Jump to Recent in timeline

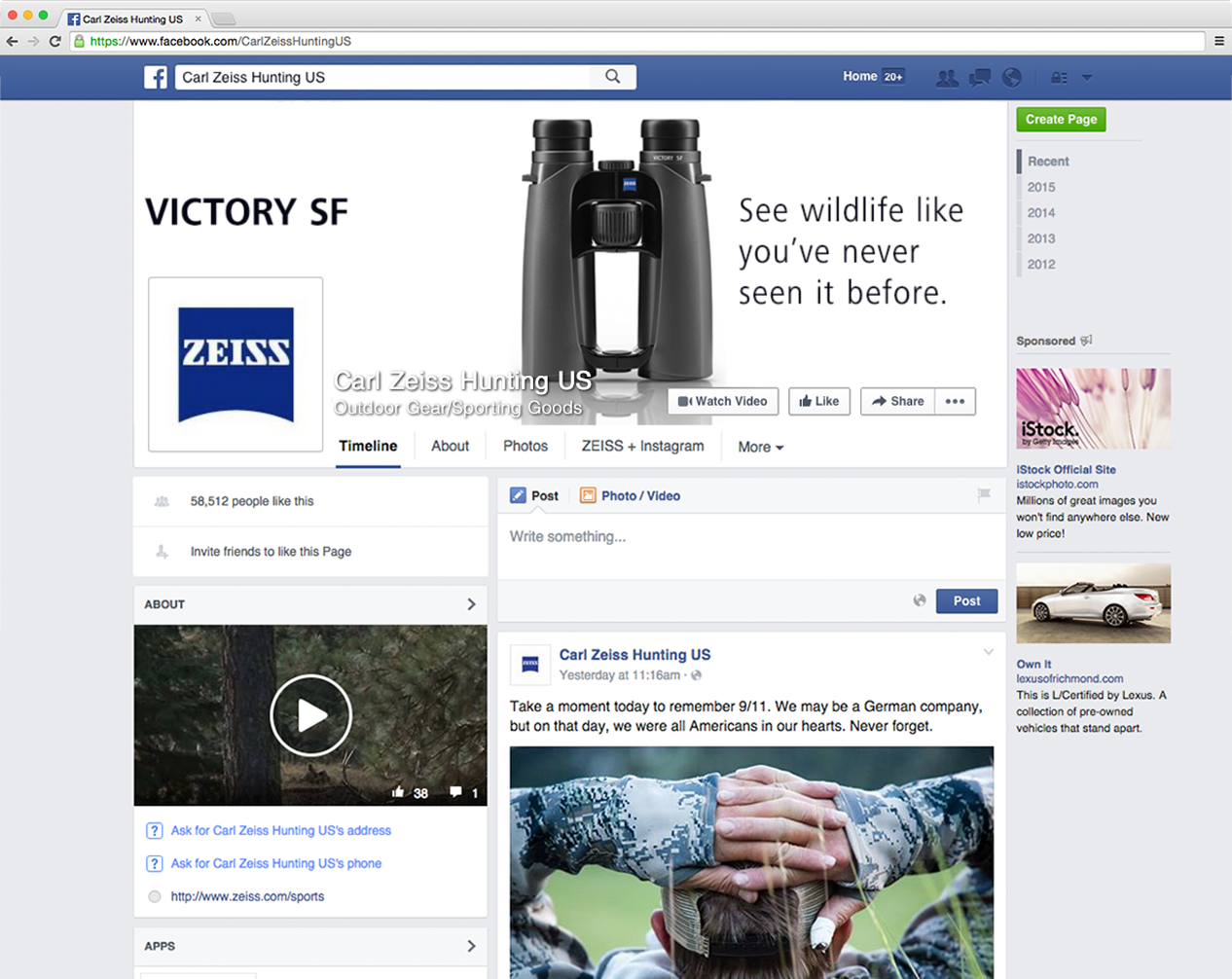[1048, 162]
